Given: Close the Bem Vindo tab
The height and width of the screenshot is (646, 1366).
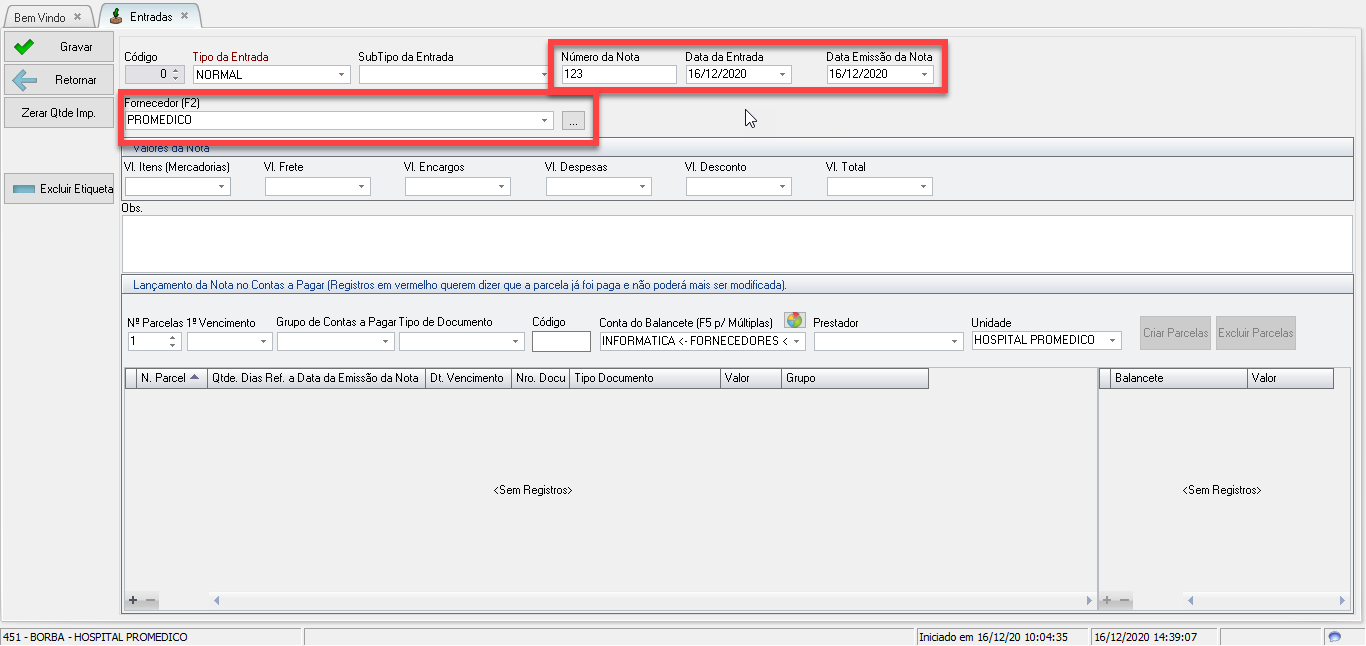Looking at the screenshot, I should point(77,17).
